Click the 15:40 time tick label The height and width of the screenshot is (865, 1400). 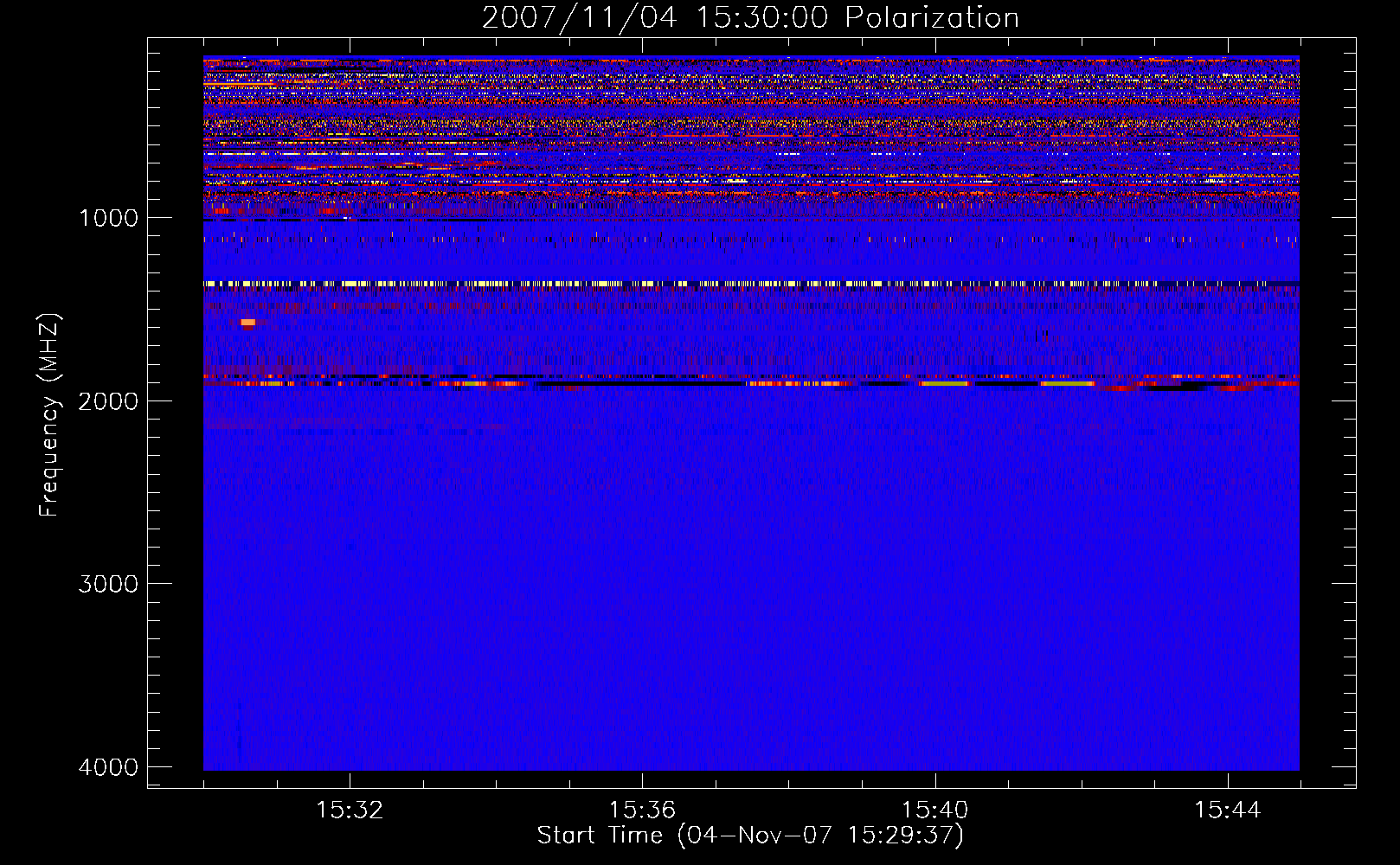pos(934,811)
